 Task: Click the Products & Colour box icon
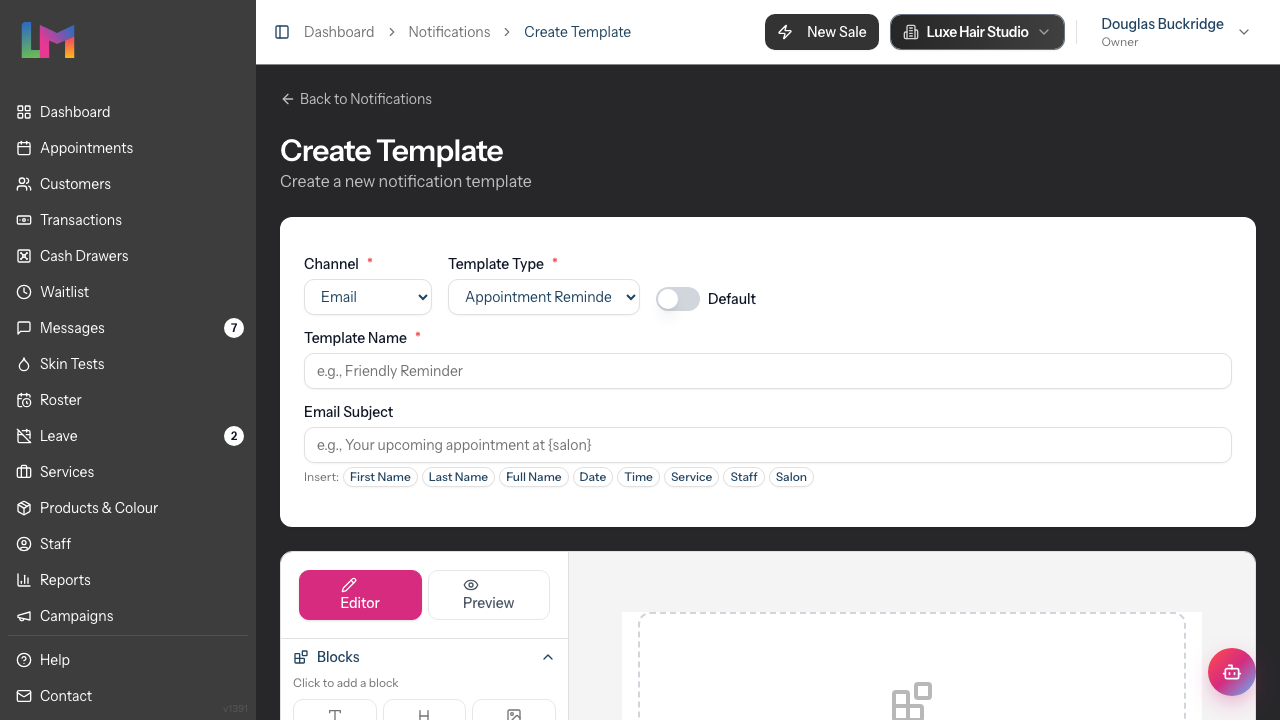click(24, 508)
